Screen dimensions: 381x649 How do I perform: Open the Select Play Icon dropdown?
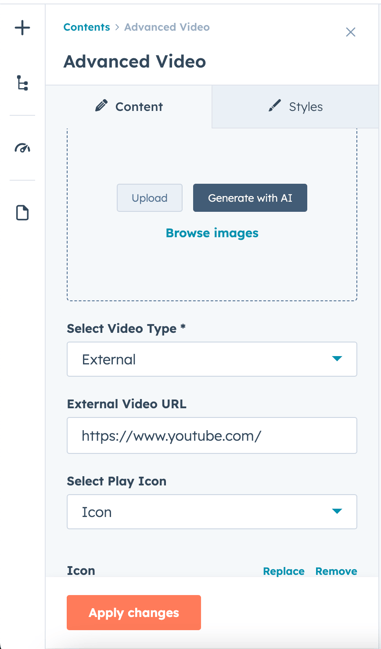click(x=212, y=512)
